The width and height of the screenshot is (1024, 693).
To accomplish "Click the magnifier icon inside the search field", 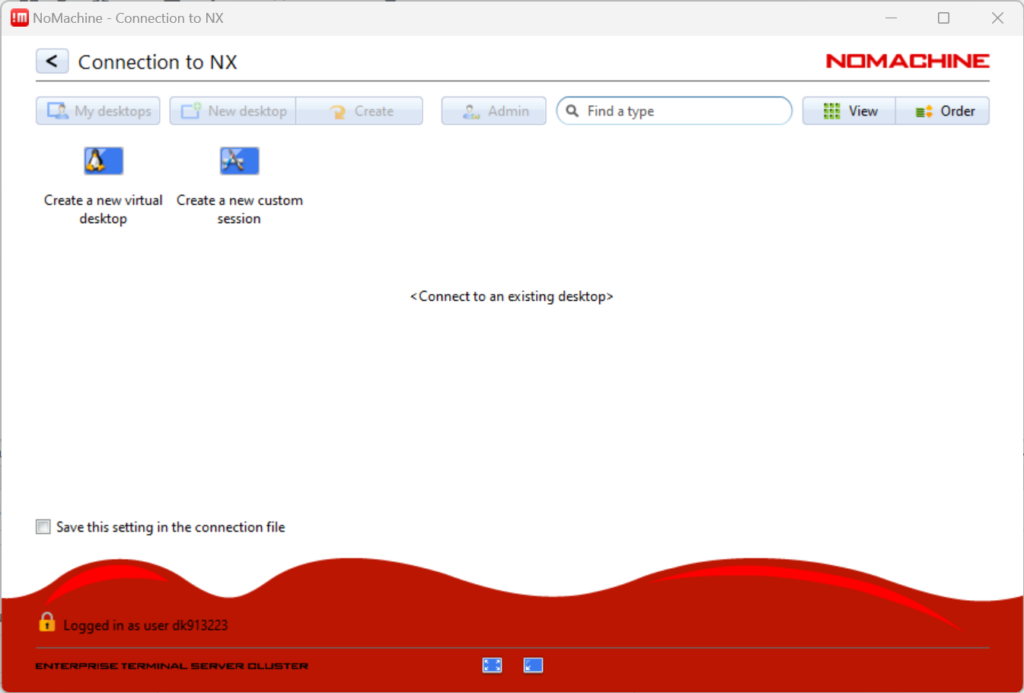I will pos(573,110).
